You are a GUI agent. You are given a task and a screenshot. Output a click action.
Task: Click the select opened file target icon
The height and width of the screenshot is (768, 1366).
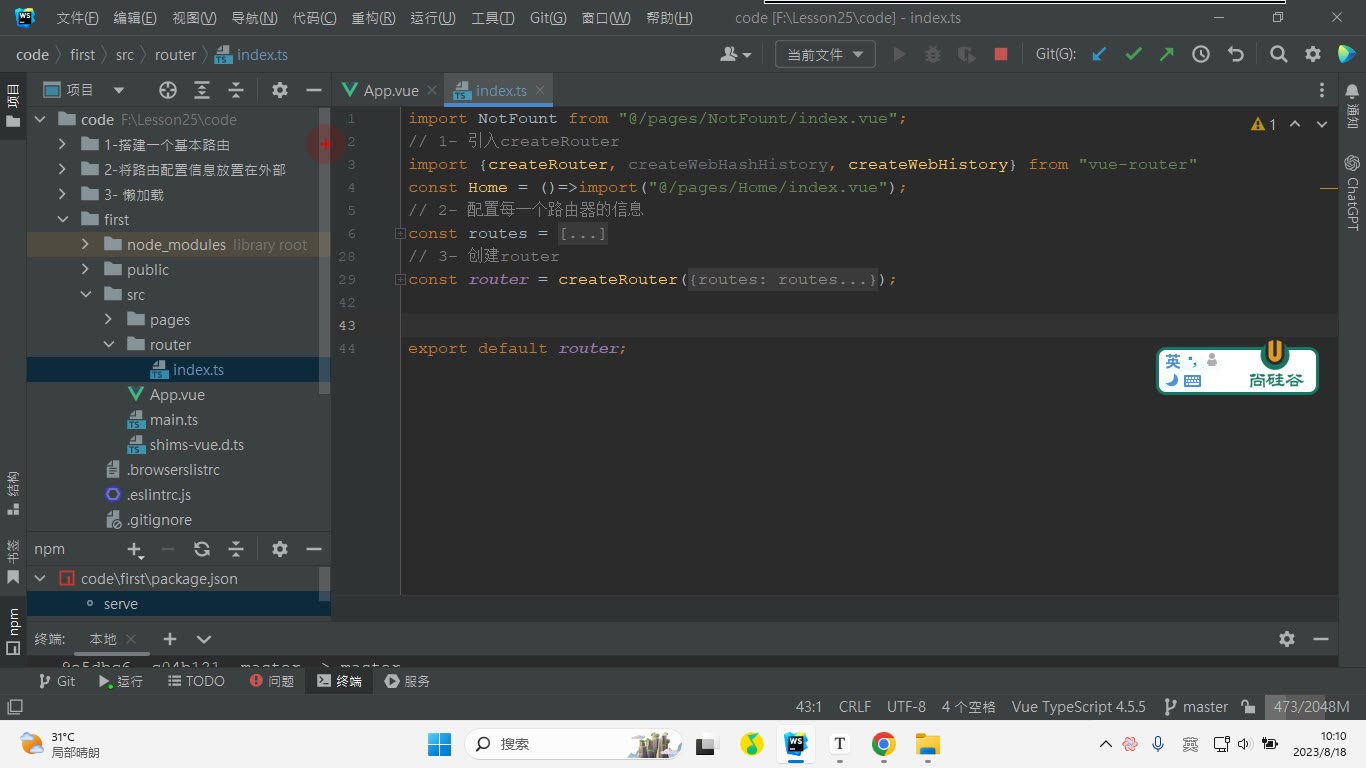(168, 90)
